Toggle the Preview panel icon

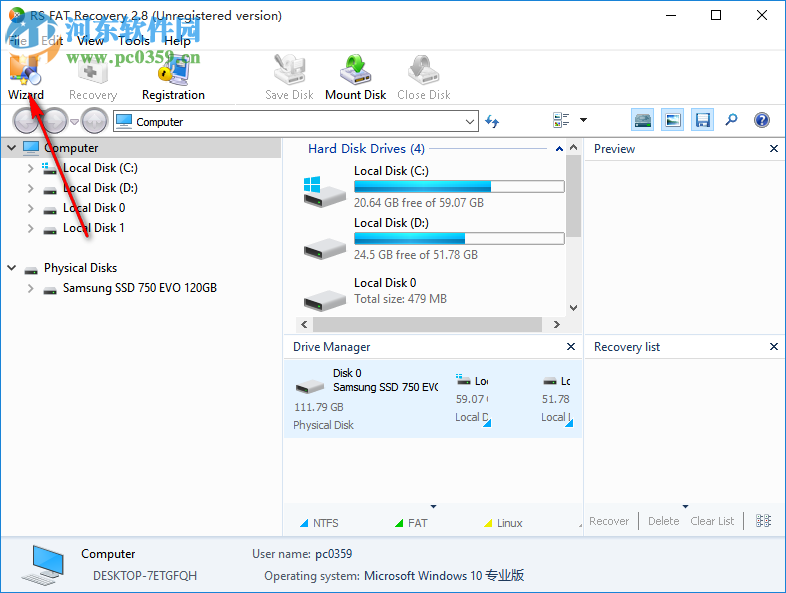point(672,120)
